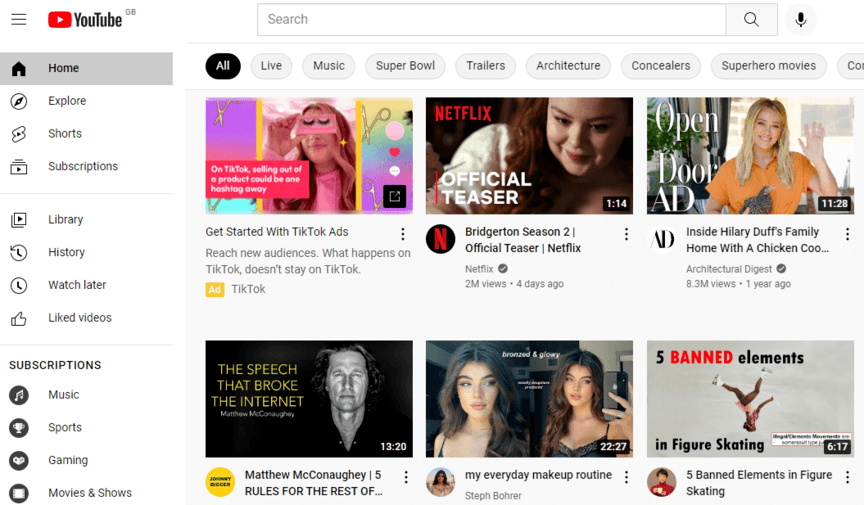Open options menu for Hilary Duff video
Viewport: 864px width, 505px height.
[x=847, y=234]
